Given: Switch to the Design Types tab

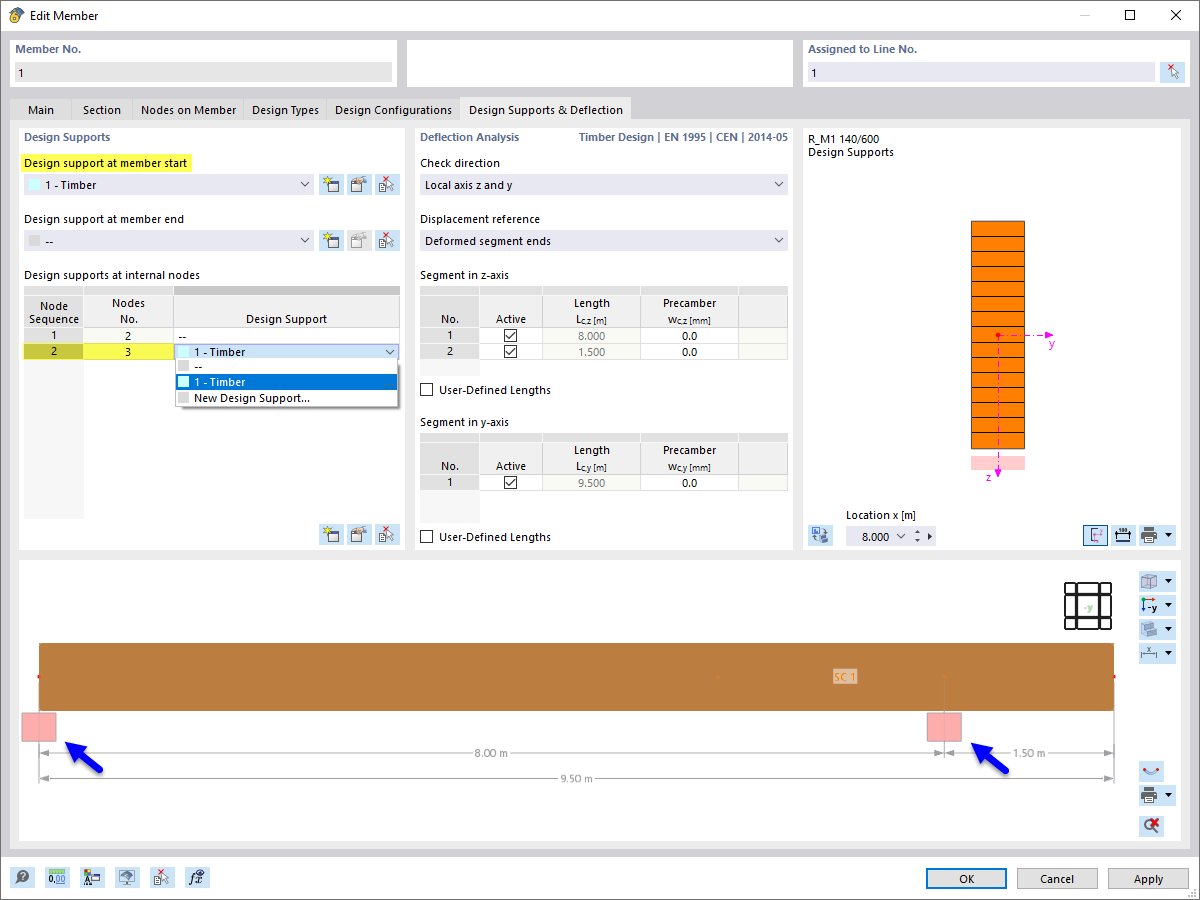Looking at the screenshot, I should point(284,110).
